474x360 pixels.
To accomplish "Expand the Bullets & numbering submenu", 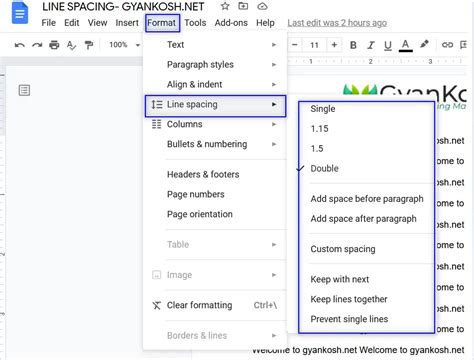I will [x=215, y=144].
